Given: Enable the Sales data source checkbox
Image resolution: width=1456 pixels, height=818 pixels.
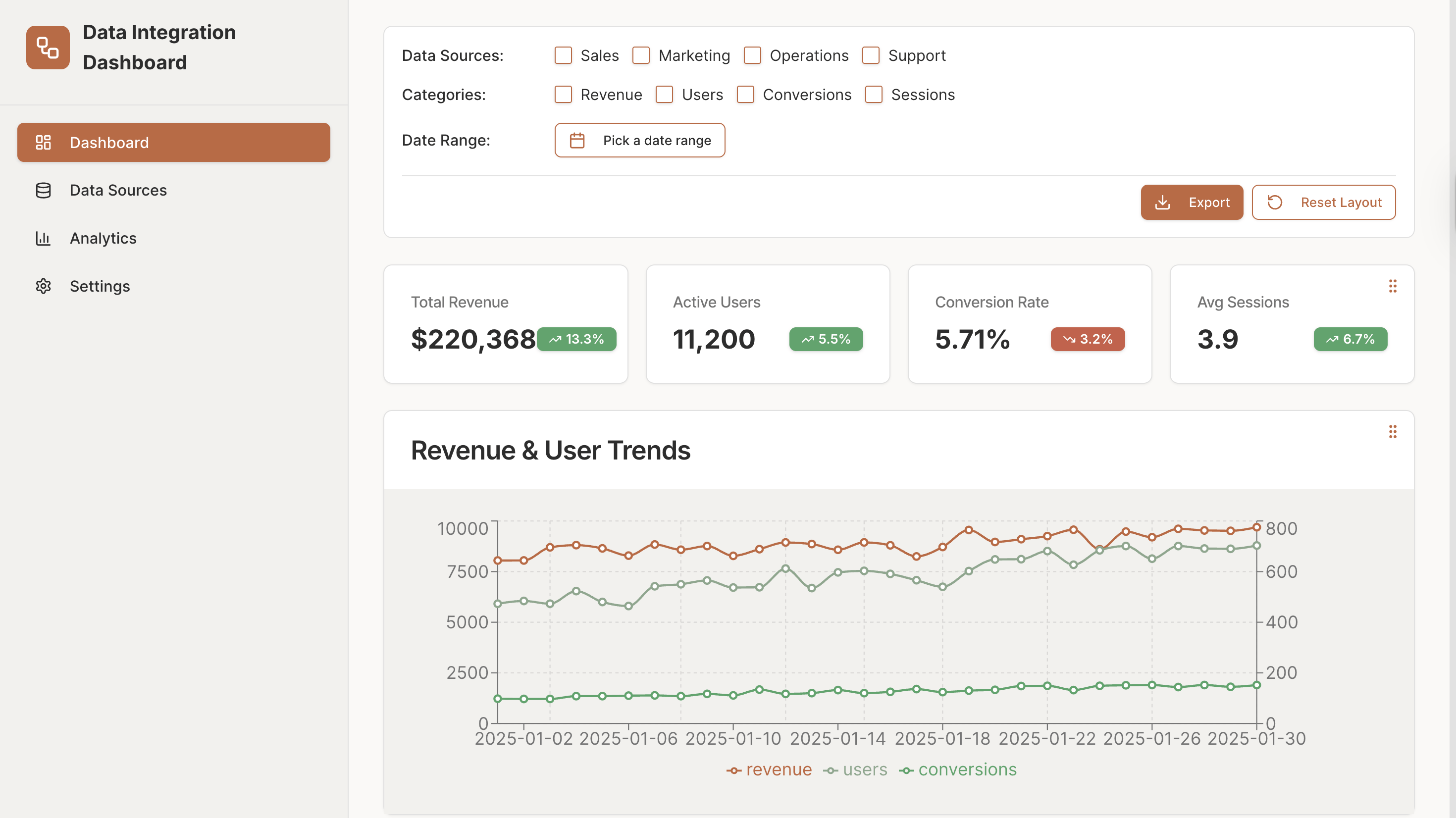Looking at the screenshot, I should pos(563,55).
